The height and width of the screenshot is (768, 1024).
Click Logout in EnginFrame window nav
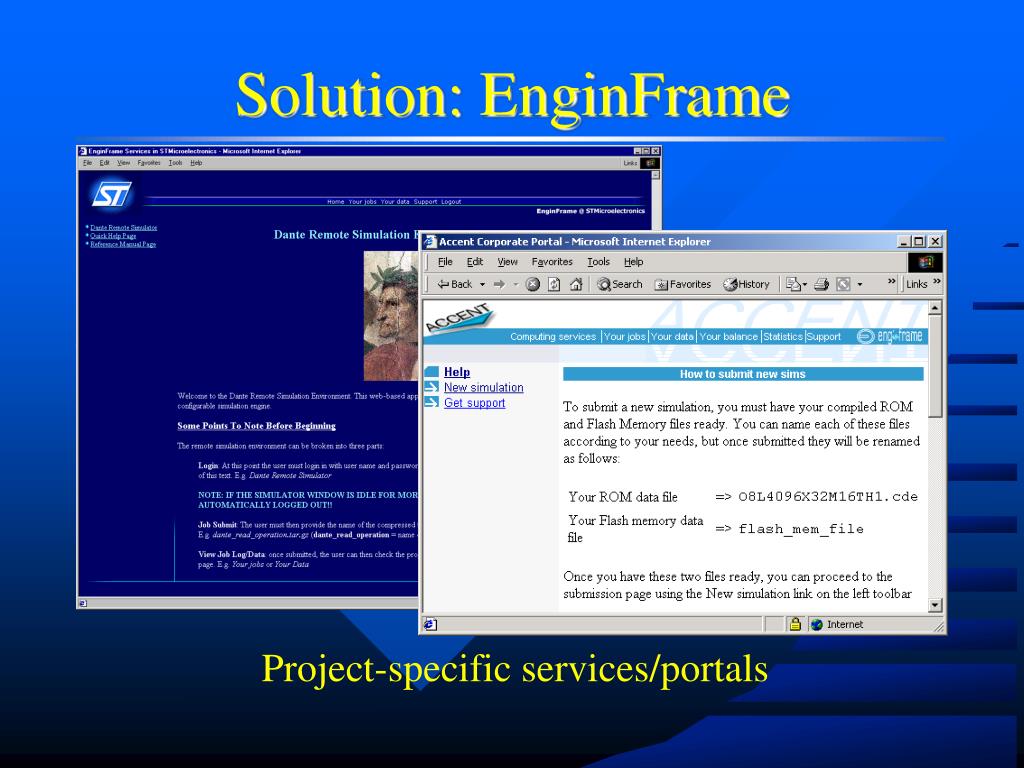451,202
